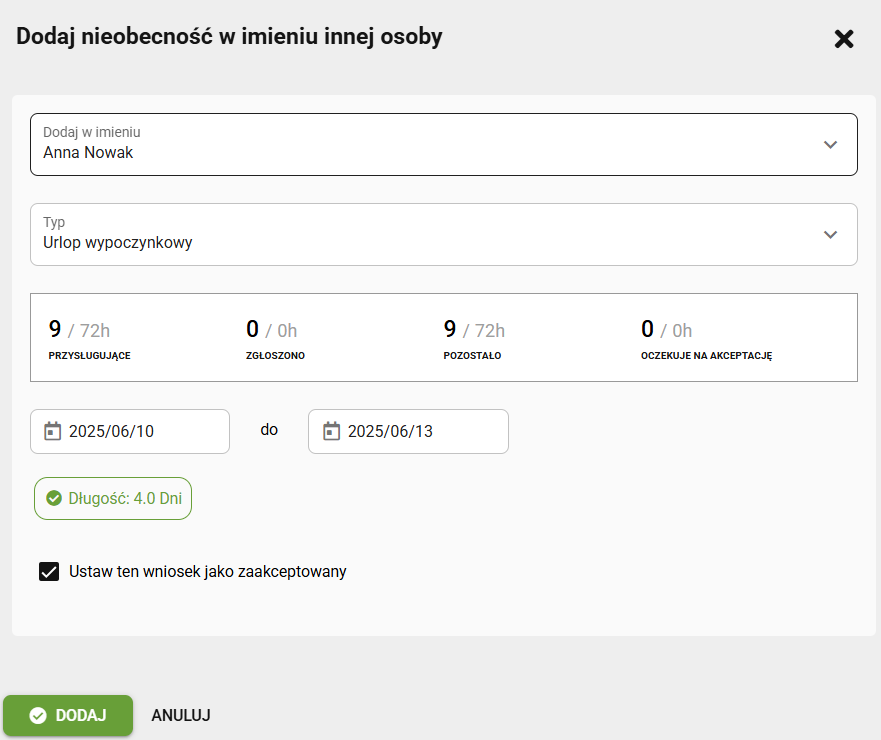Click the 'Ustaw ten wniosek jako zaakceptowany' label
This screenshot has height=740, width=881.
(x=208, y=572)
